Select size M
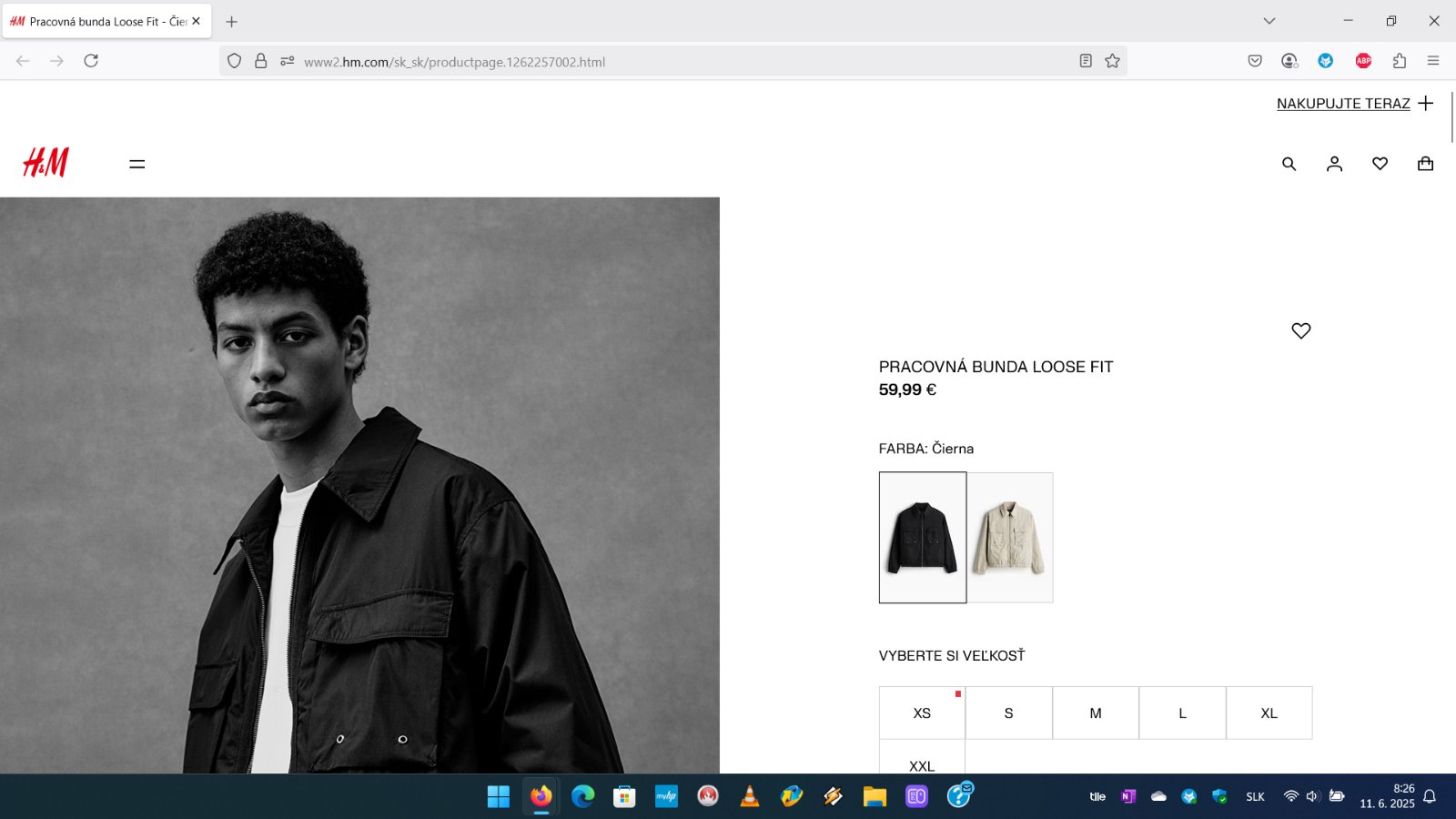The width and height of the screenshot is (1456, 819). tap(1096, 713)
